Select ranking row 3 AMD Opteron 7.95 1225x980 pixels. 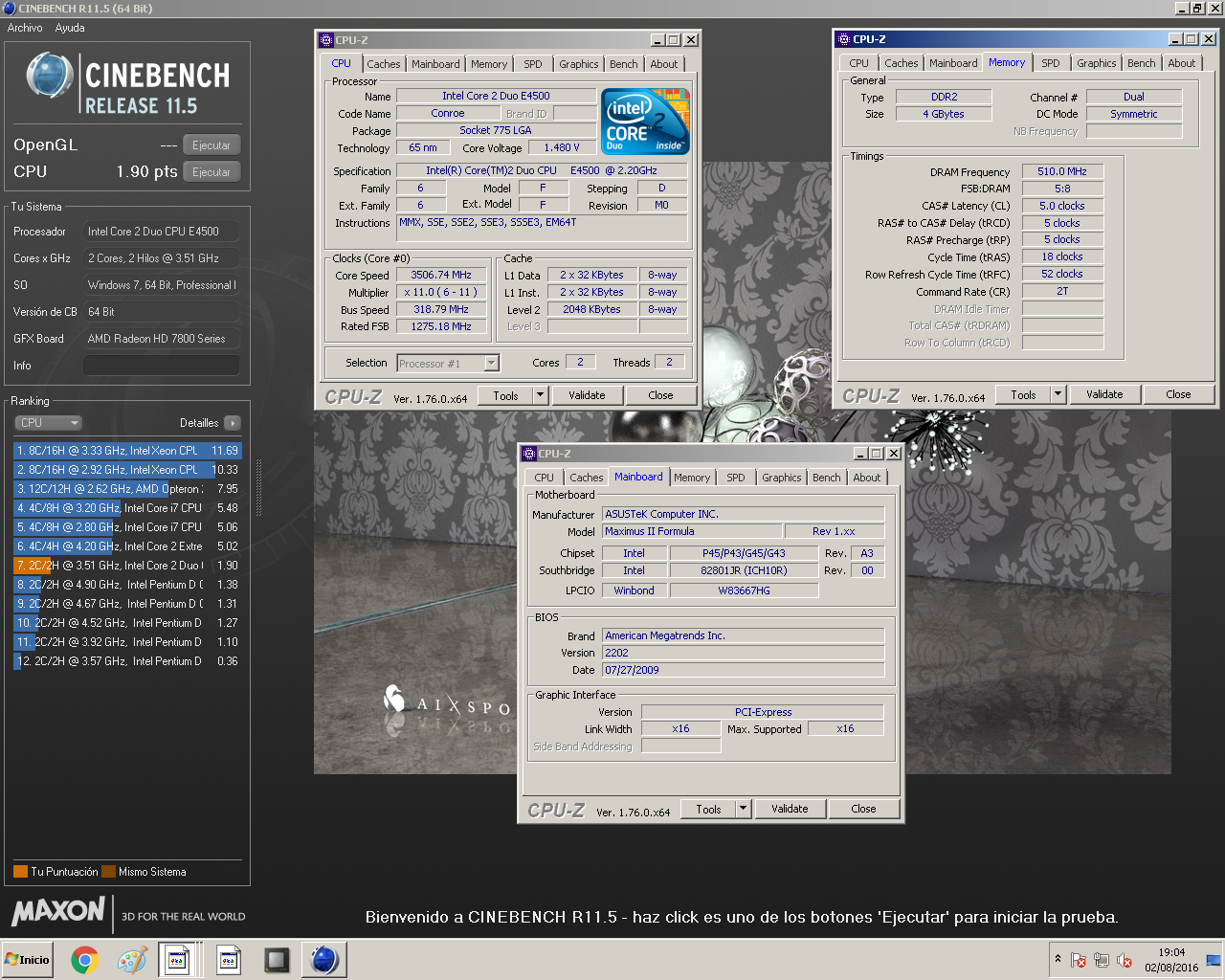pos(127,489)
